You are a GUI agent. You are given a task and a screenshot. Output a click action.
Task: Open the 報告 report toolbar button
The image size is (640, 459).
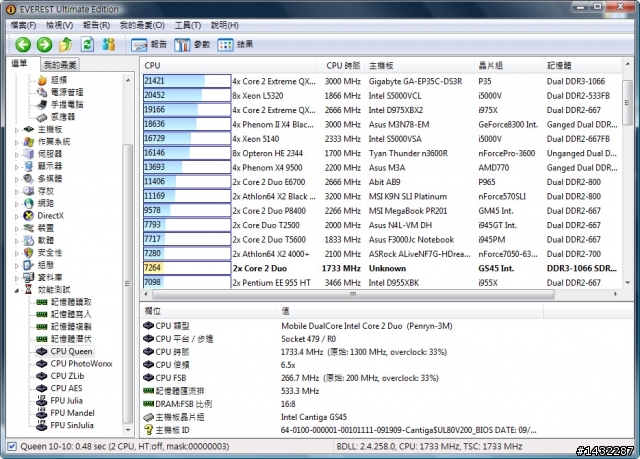(x=149, y=44)
